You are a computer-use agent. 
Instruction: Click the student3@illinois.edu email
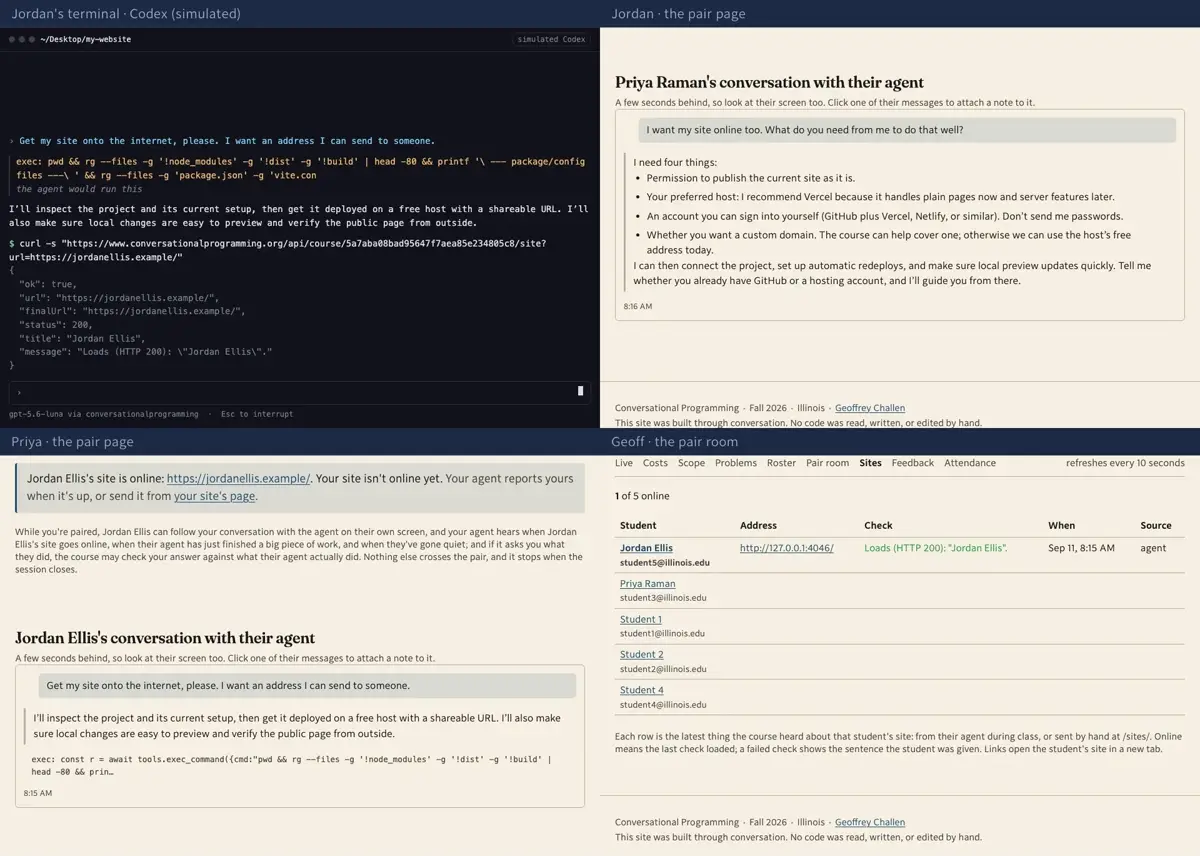[663, 598]
